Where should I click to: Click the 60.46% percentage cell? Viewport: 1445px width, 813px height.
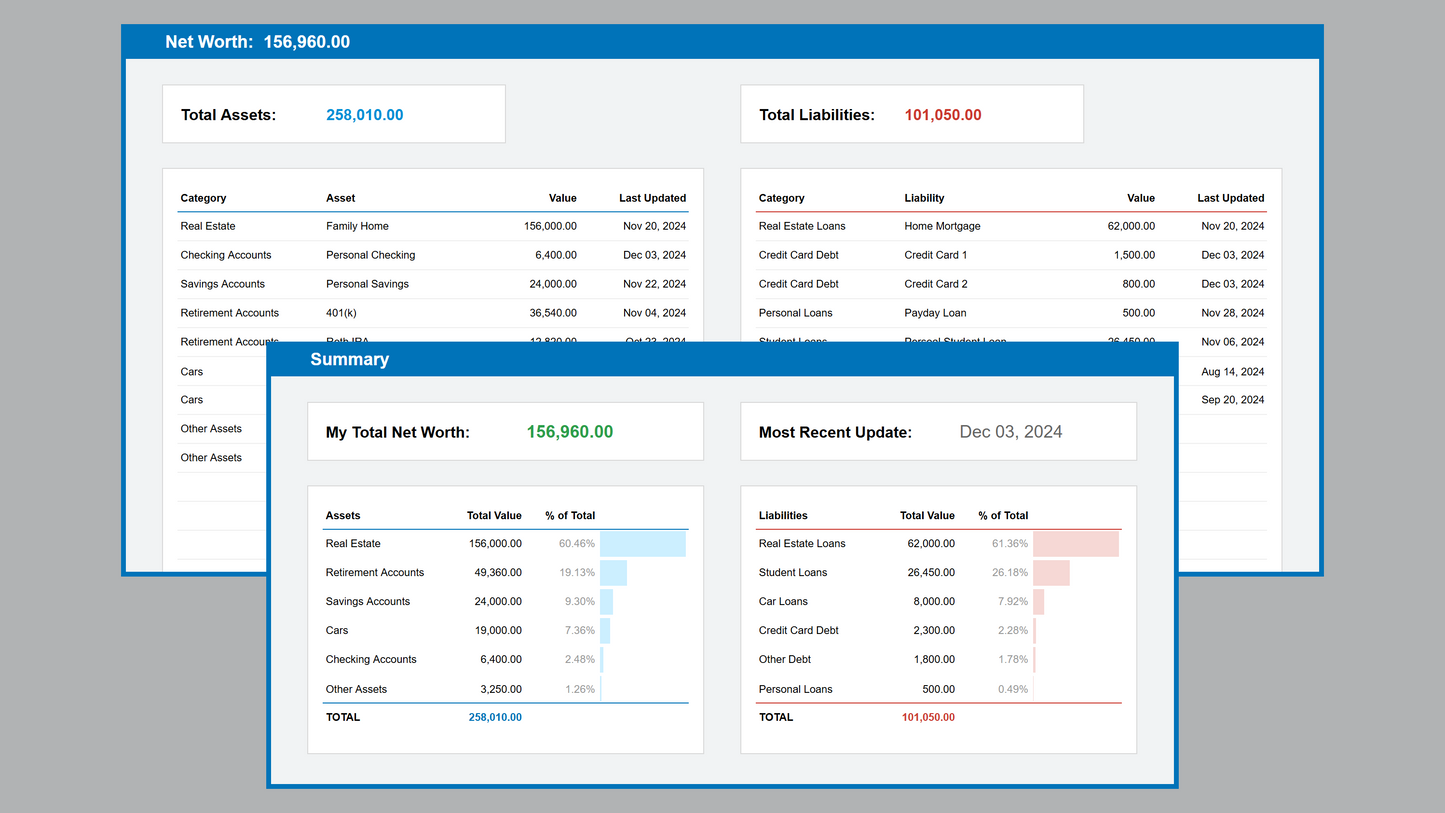(x=577, y=544)
